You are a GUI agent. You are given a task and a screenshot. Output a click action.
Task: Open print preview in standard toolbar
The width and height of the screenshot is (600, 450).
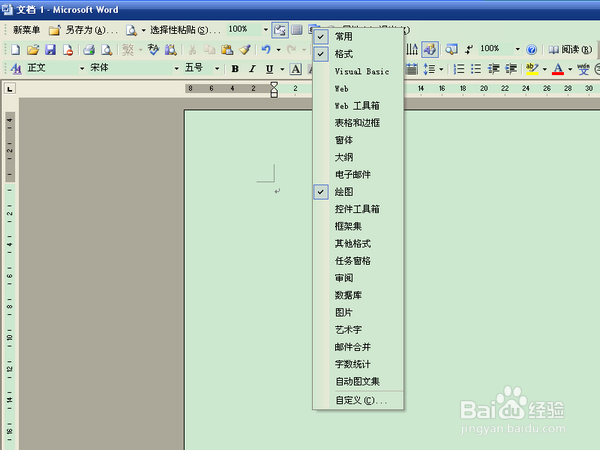[106, 50]
